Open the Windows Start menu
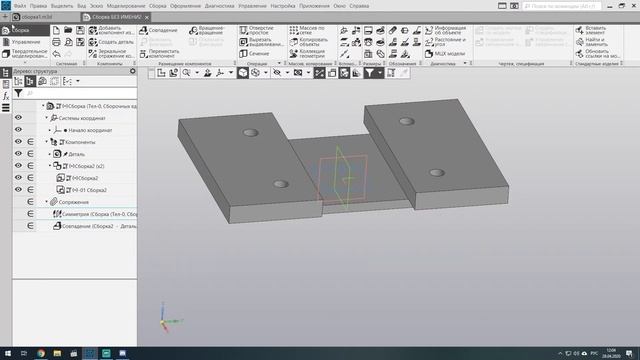This screenshot has height=360, width=640. pos(7,353)
